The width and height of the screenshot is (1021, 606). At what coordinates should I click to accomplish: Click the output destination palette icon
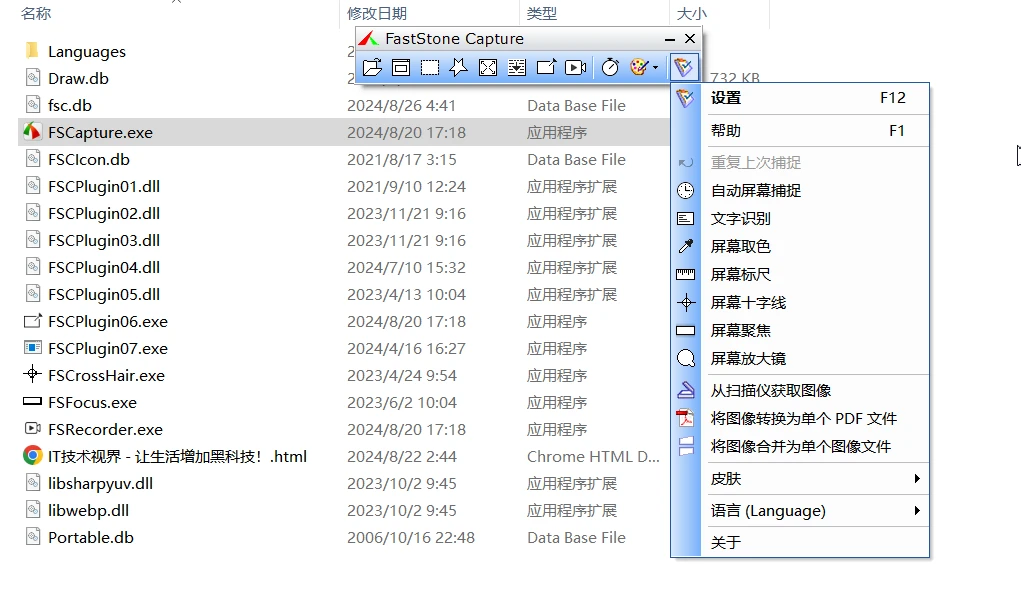pos(639,67)
